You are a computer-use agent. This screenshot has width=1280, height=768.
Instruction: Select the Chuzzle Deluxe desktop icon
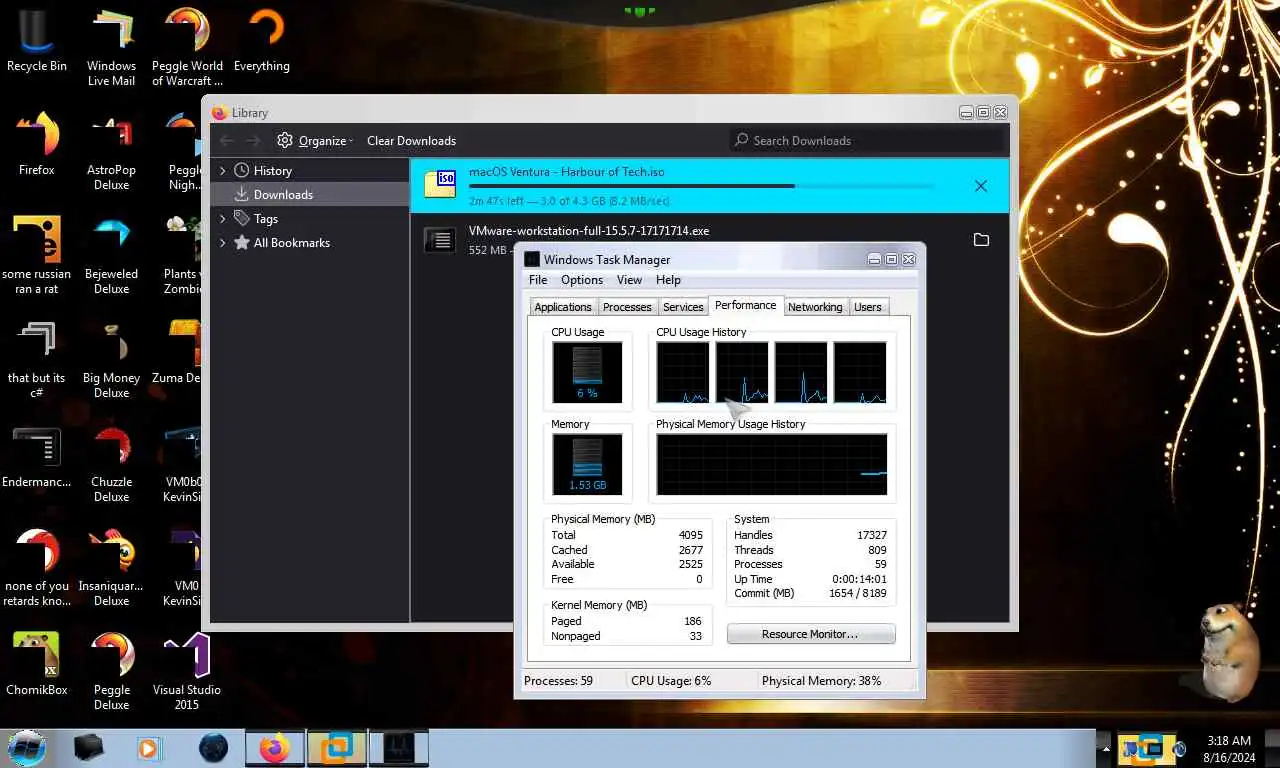112,462
